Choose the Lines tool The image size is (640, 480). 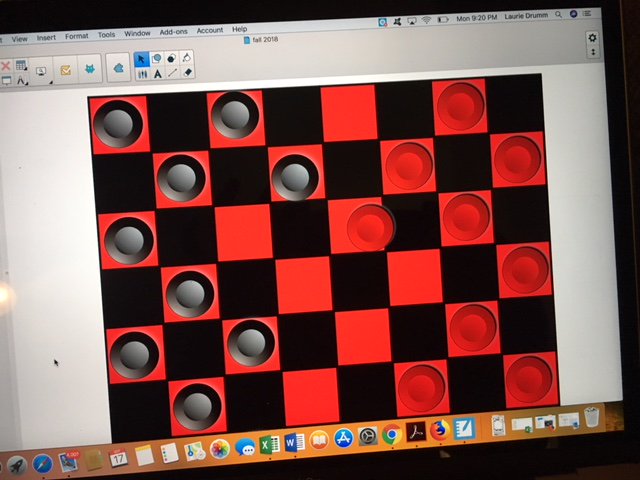[173, 73]
